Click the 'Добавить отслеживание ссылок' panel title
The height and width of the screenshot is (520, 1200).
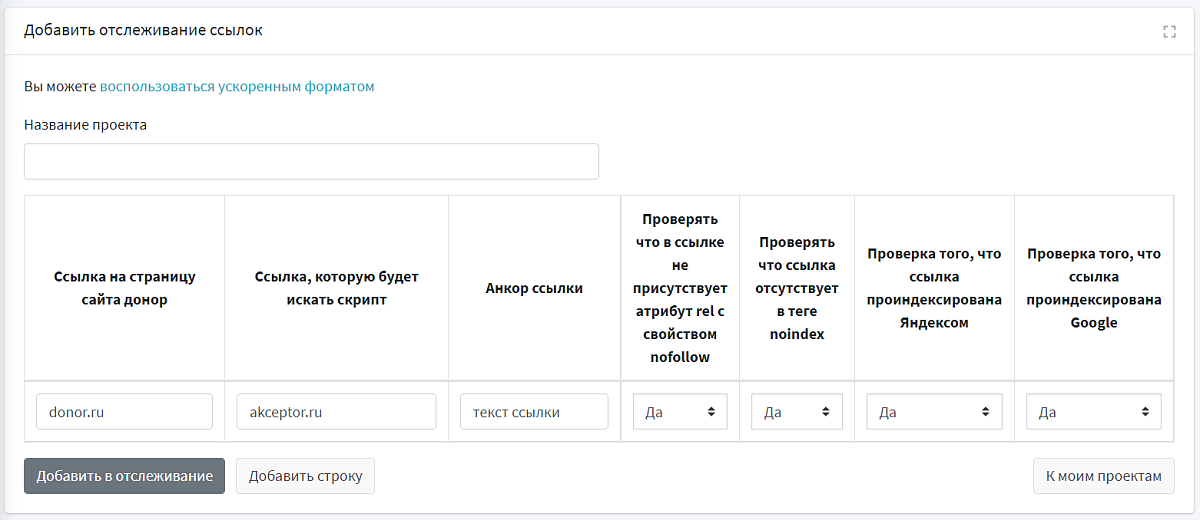143,31
